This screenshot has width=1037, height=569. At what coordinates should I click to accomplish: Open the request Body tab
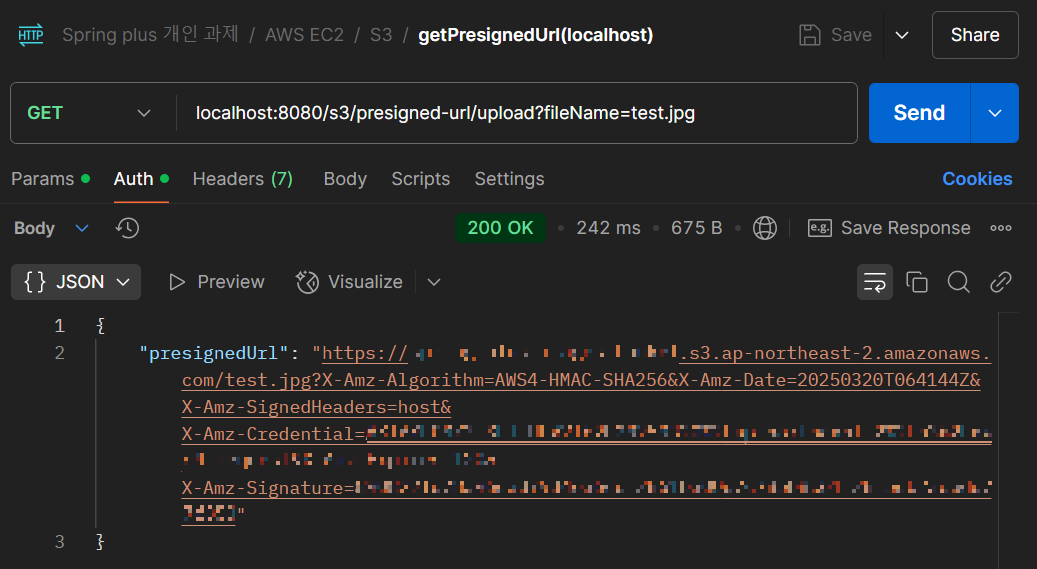click(x=345, y=179)
